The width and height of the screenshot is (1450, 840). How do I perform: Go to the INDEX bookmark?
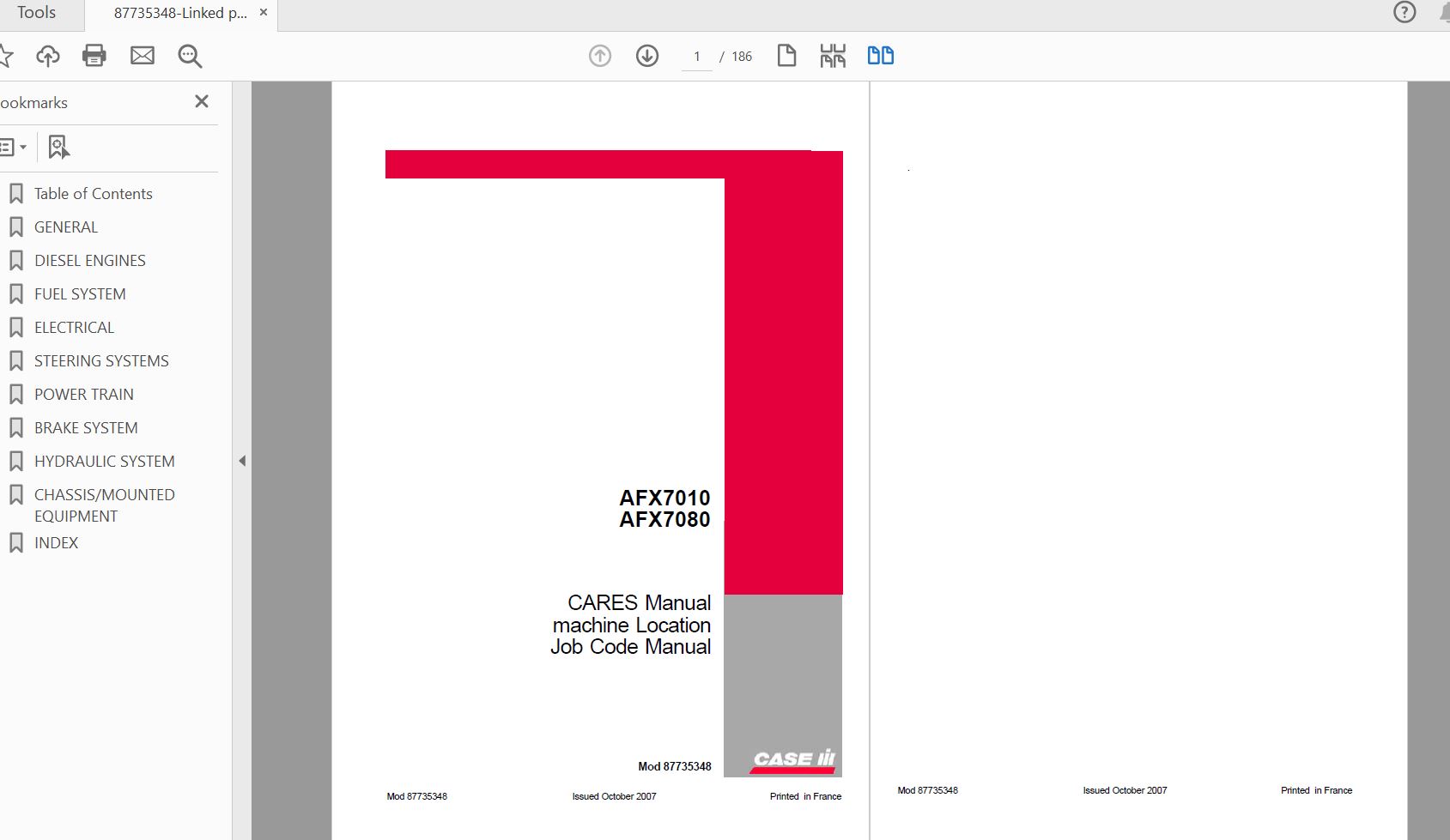click(x=56, y=543)
